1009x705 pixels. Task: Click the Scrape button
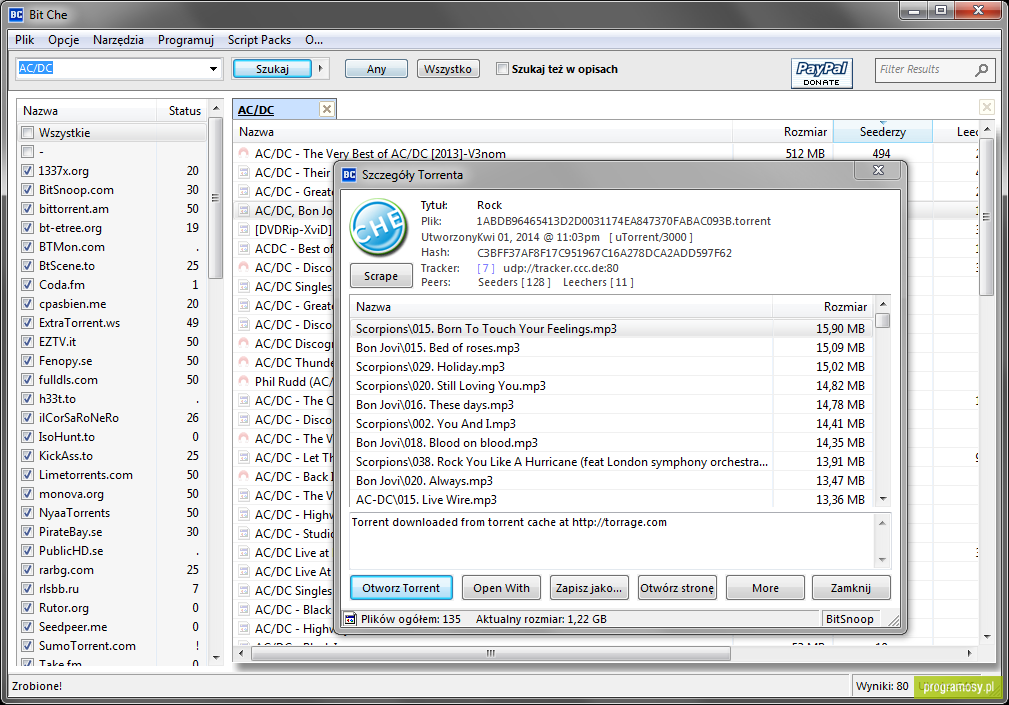tap(381, 276)
